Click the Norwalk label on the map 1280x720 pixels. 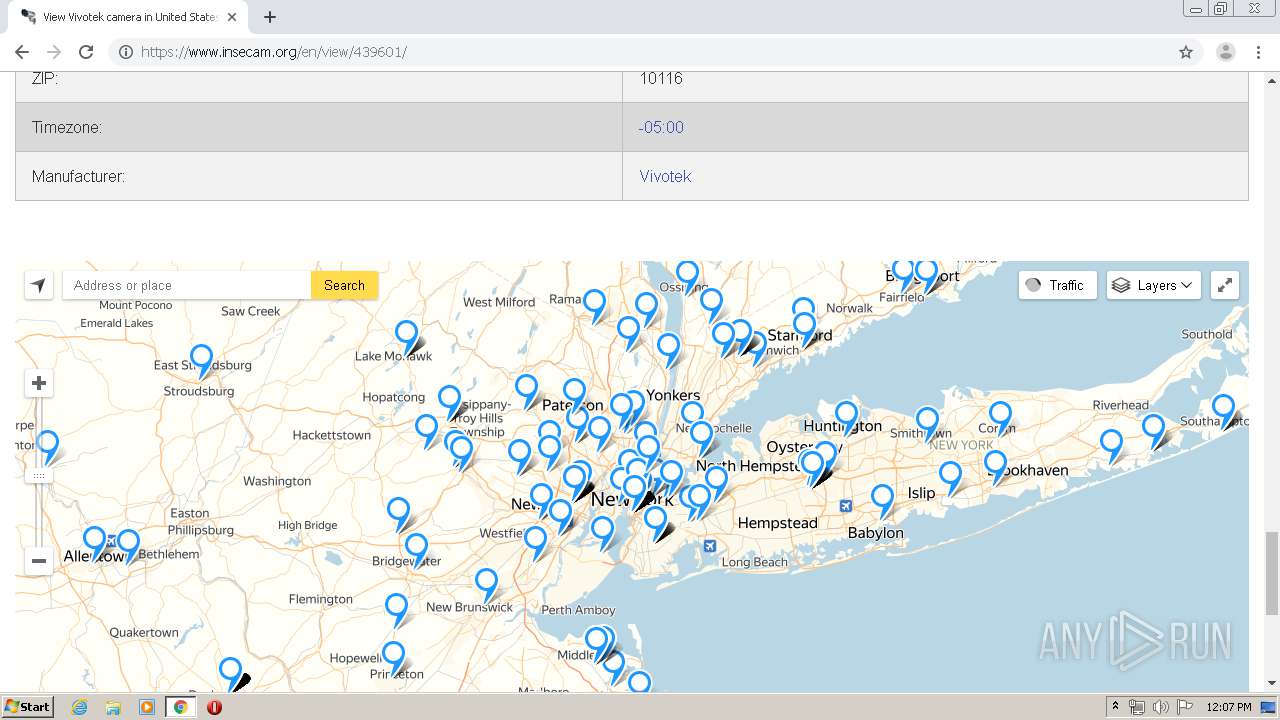(x=850, y=308)
